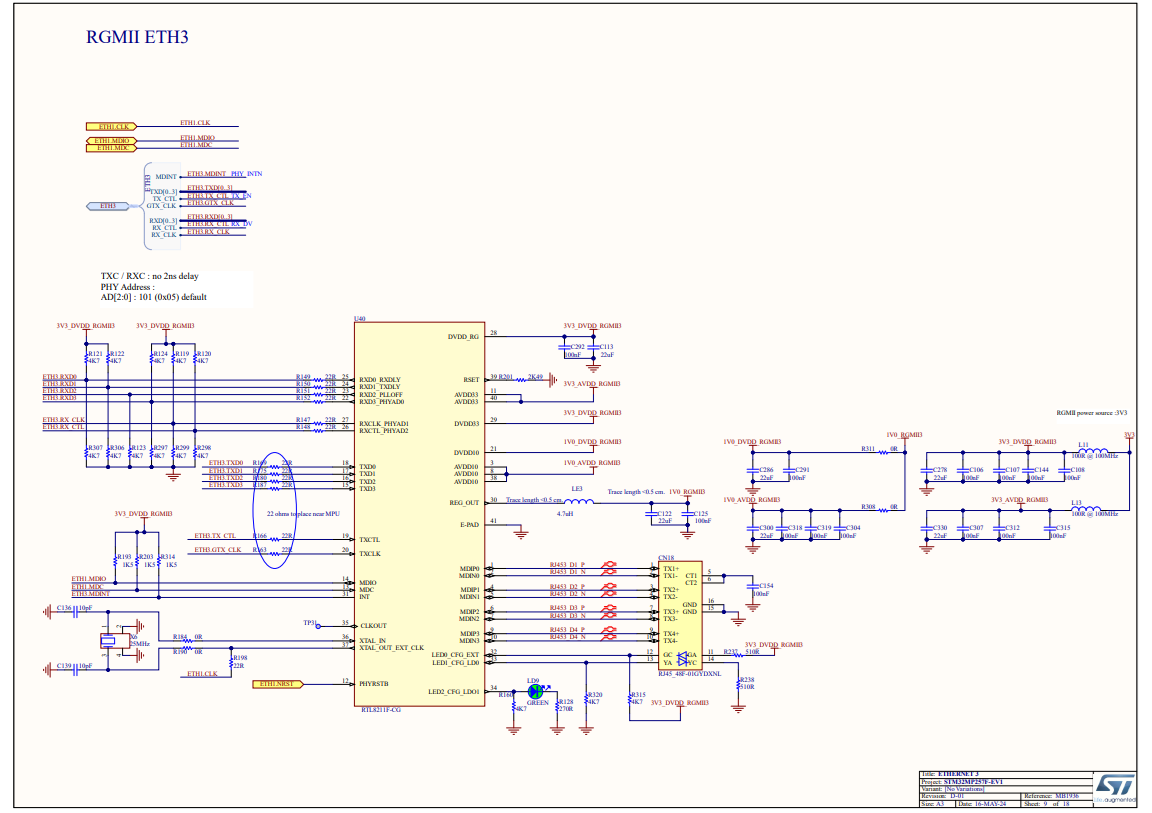Click the DVDD_RG pin label

coord(464,337)
